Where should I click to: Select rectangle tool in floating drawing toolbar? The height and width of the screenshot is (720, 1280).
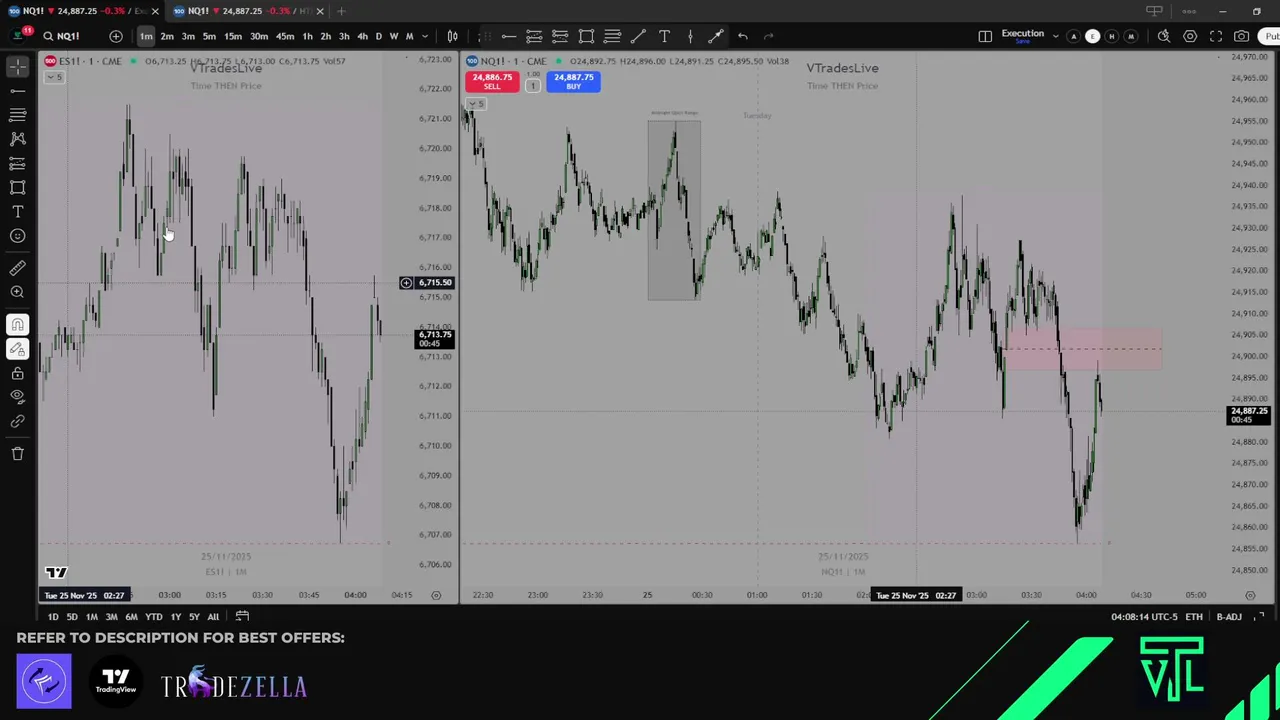pos(586,36)
